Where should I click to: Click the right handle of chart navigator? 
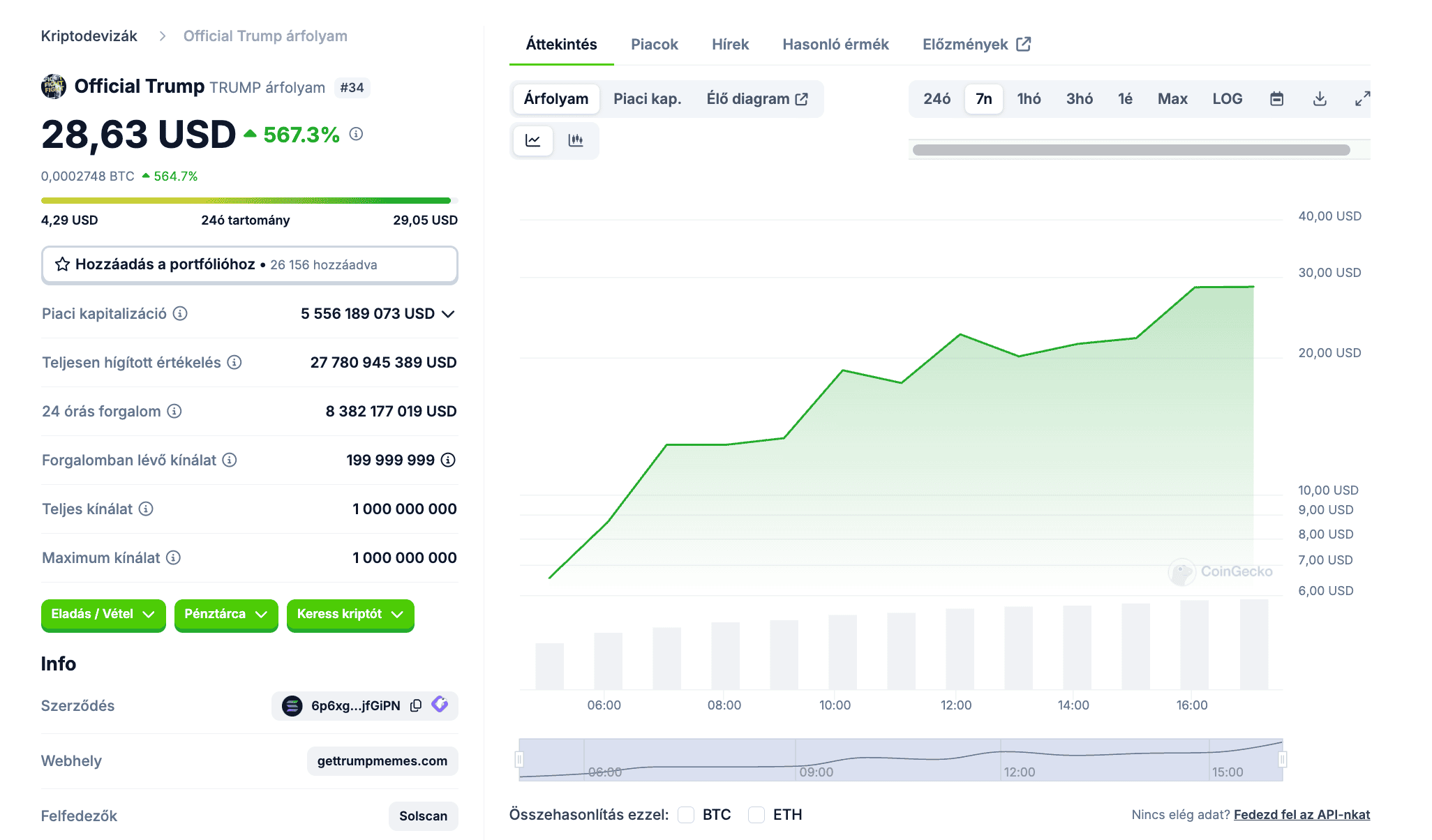pyautogui.click(x=1283, y=759)
